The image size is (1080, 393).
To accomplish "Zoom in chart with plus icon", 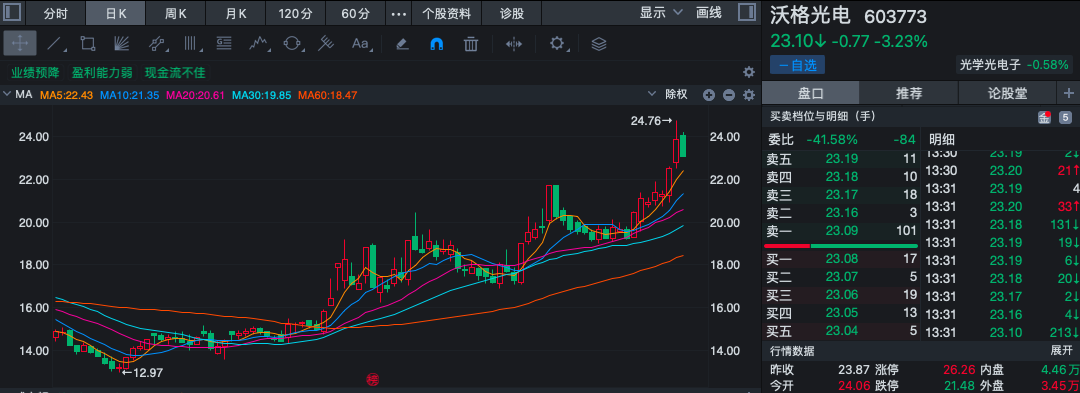I will coord(709,95).
